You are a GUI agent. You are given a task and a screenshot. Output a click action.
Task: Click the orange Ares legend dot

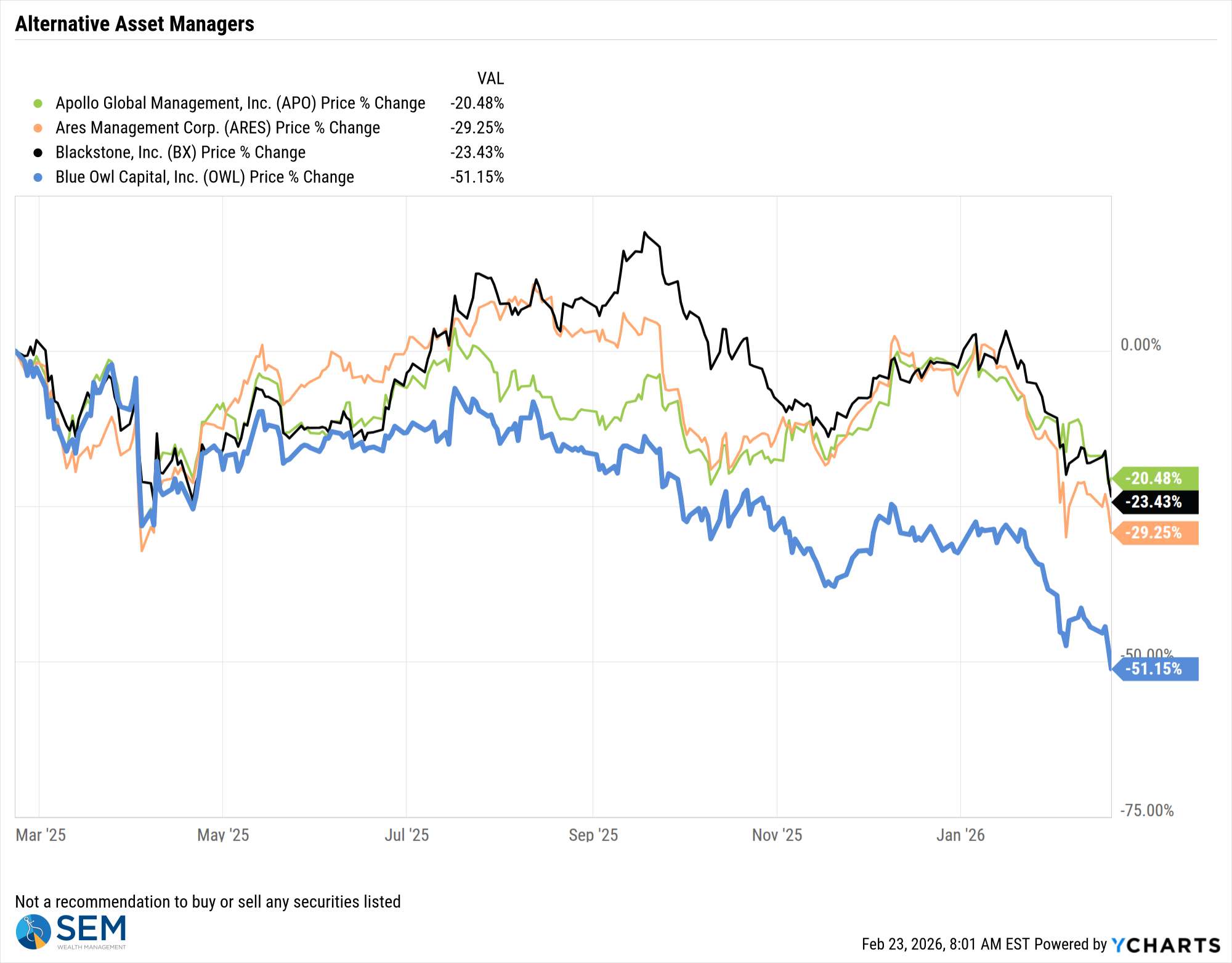[x=38, y=128]
